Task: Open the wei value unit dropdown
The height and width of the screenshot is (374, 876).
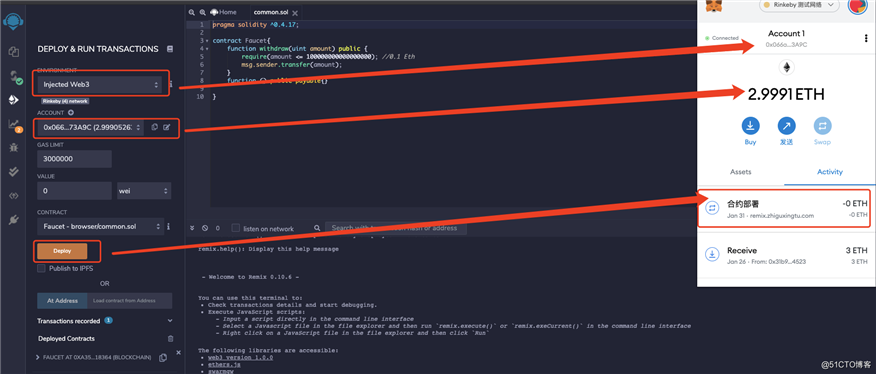Action: pyautogui.click(x=144, y=191)
